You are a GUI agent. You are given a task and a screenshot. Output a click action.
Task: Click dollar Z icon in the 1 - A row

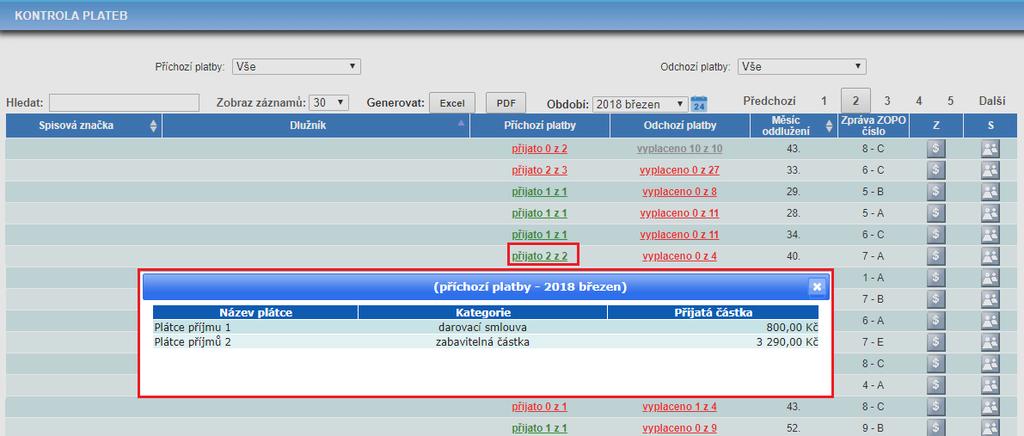coord(936,278)
